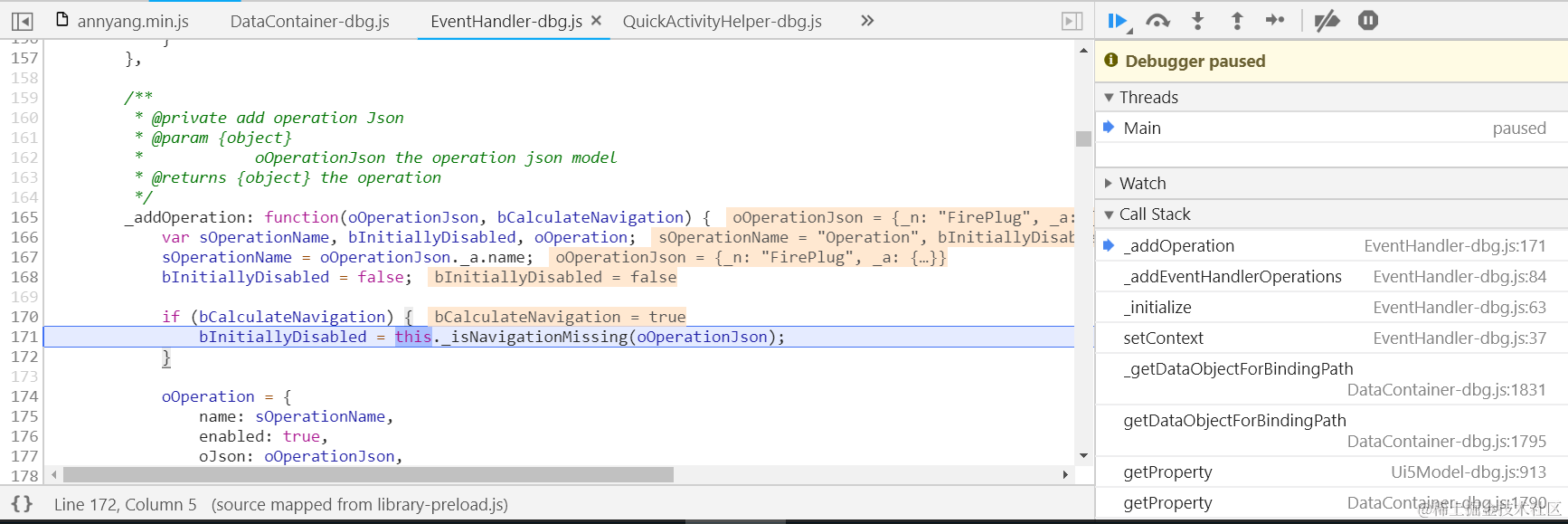Toggle pause on exceptions
This screenshot has width=1568, height=524.
click(1368, 20)
